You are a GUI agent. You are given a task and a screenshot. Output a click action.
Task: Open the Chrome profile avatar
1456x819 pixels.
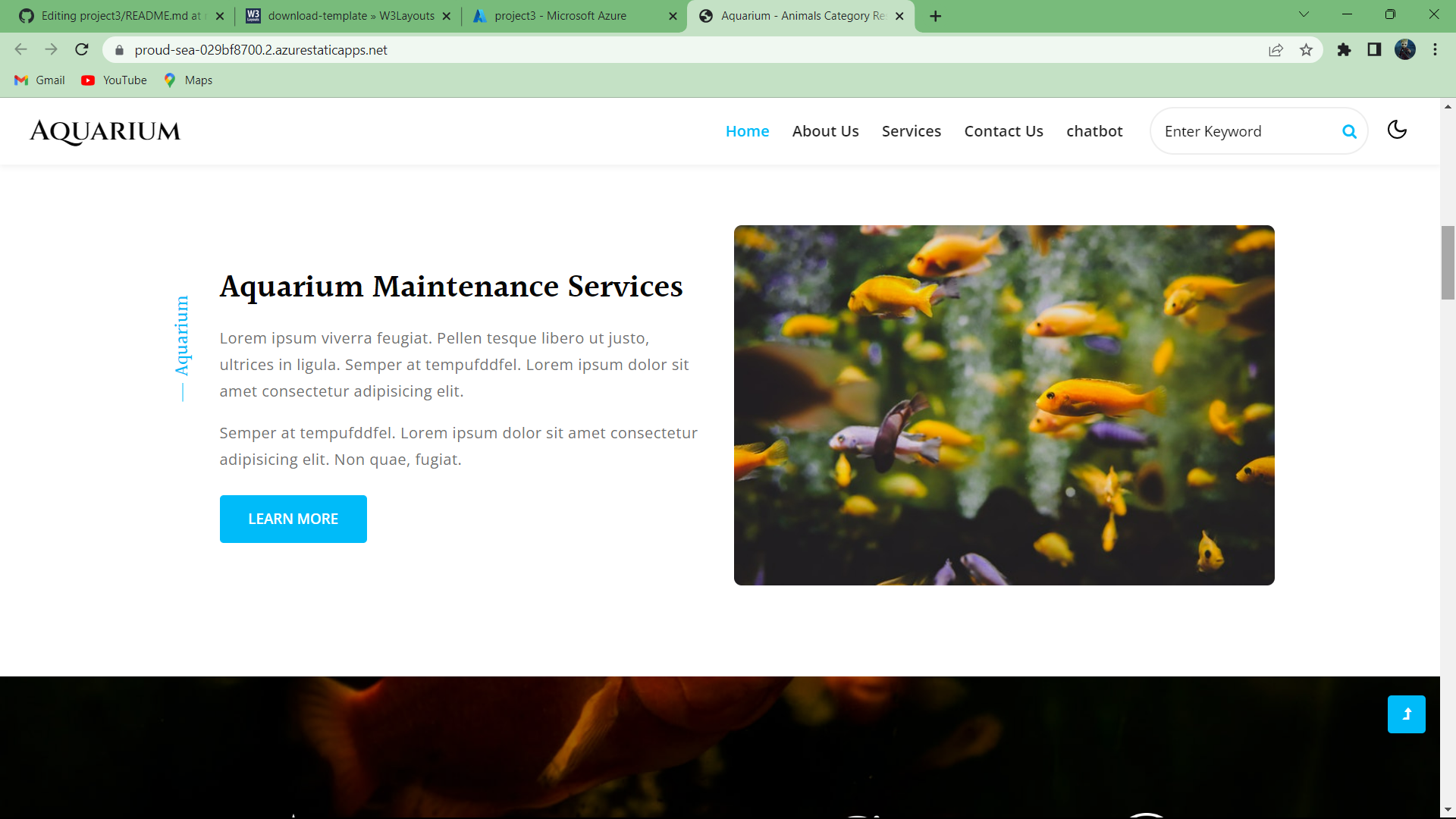point(1404,50)
